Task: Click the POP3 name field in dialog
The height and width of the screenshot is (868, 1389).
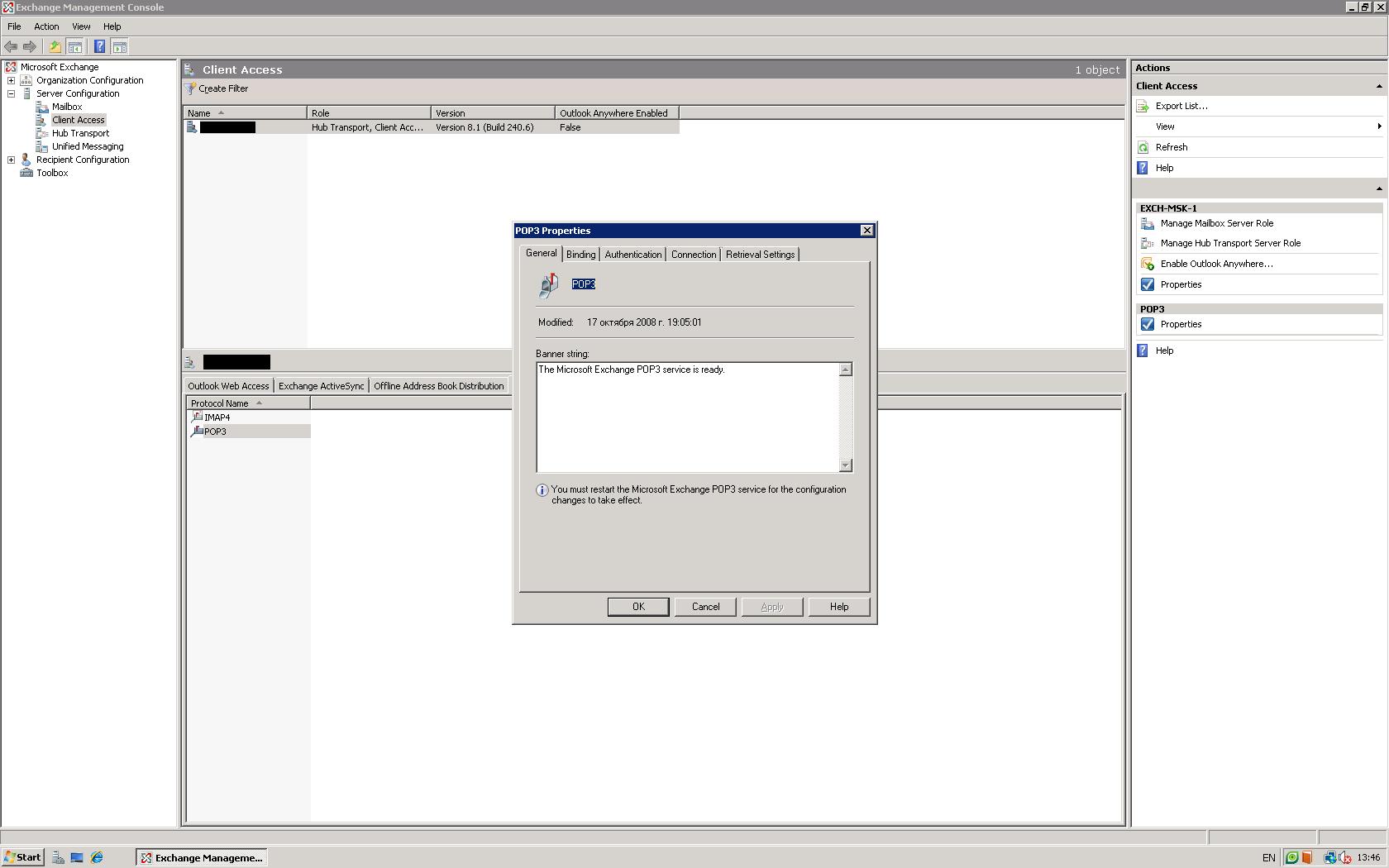Action: [x=584, y=284]
